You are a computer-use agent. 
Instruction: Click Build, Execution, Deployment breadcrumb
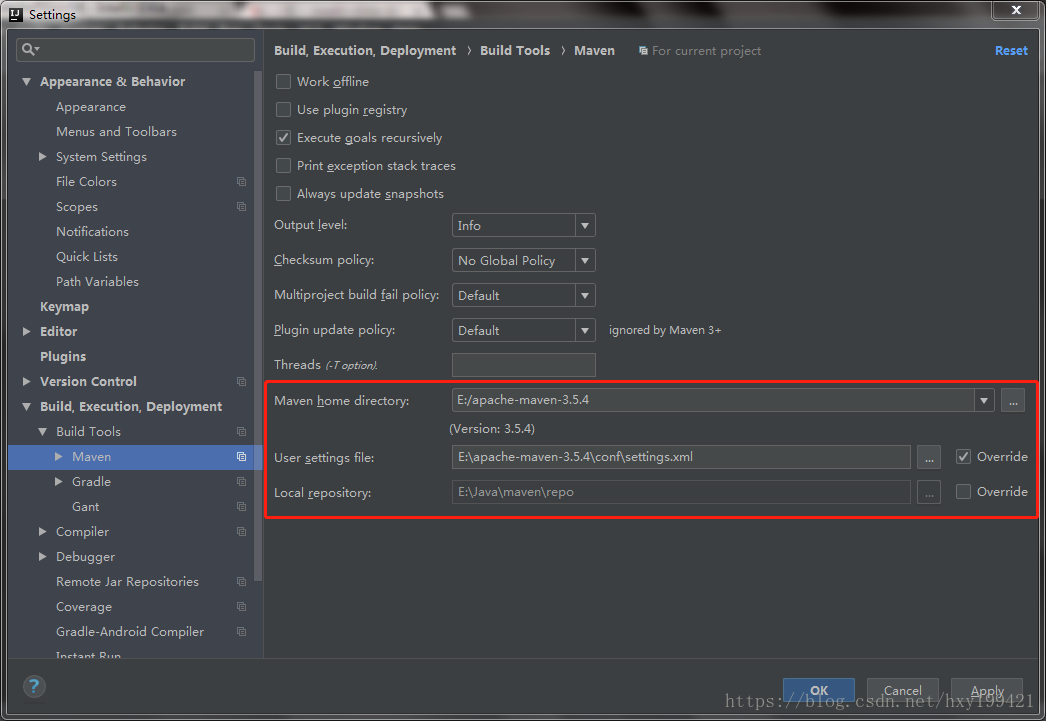click(365, 51)
